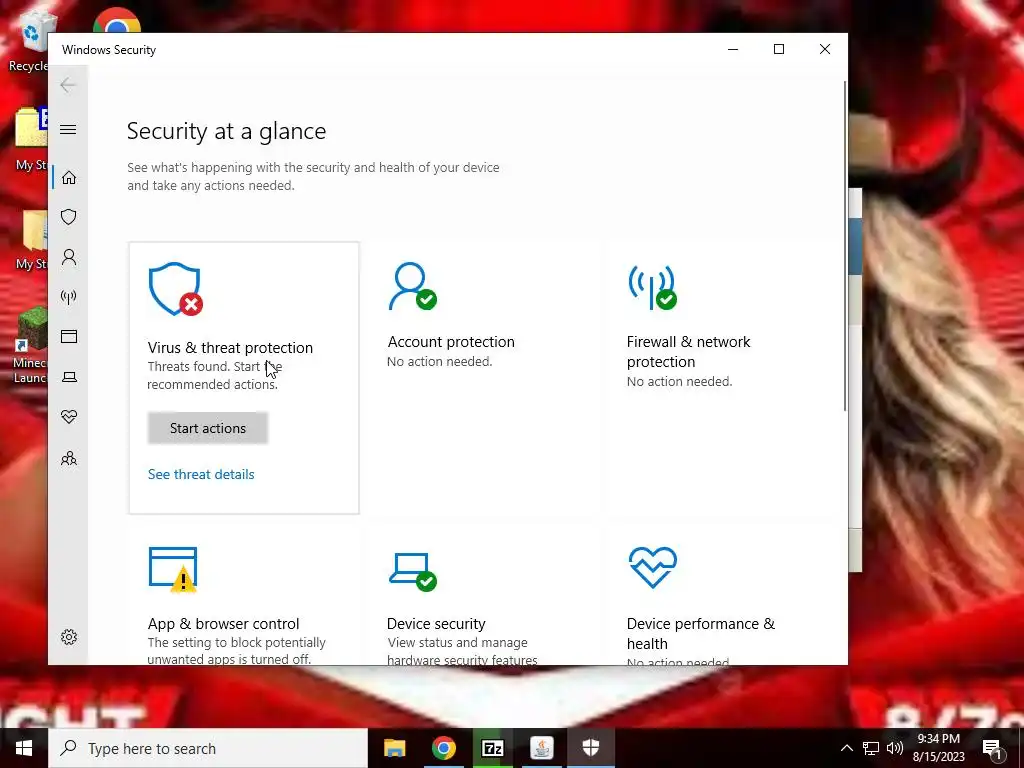Click 'Threats found. Start the recommended actions.' text
Screen dimensions: 1024x768
tap(214, 376)
